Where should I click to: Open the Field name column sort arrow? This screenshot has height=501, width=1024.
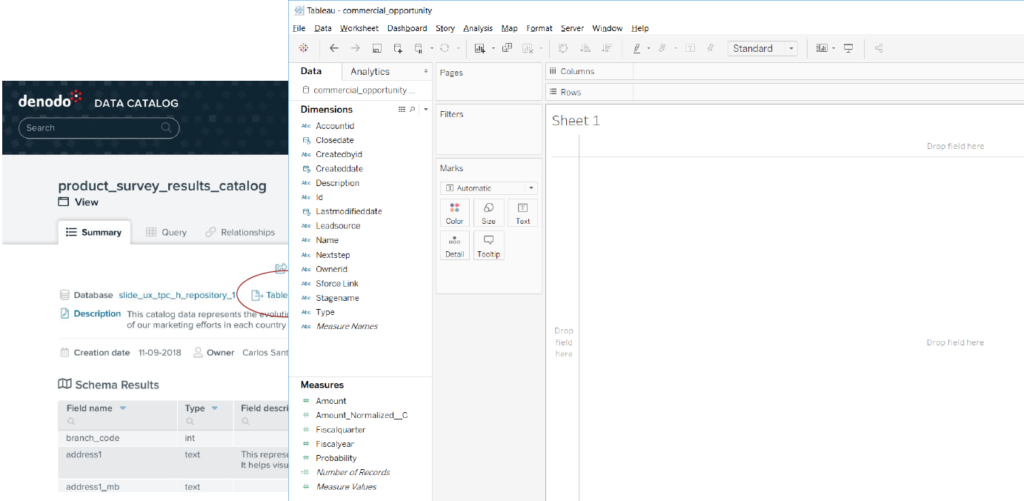tap(123, 408)
